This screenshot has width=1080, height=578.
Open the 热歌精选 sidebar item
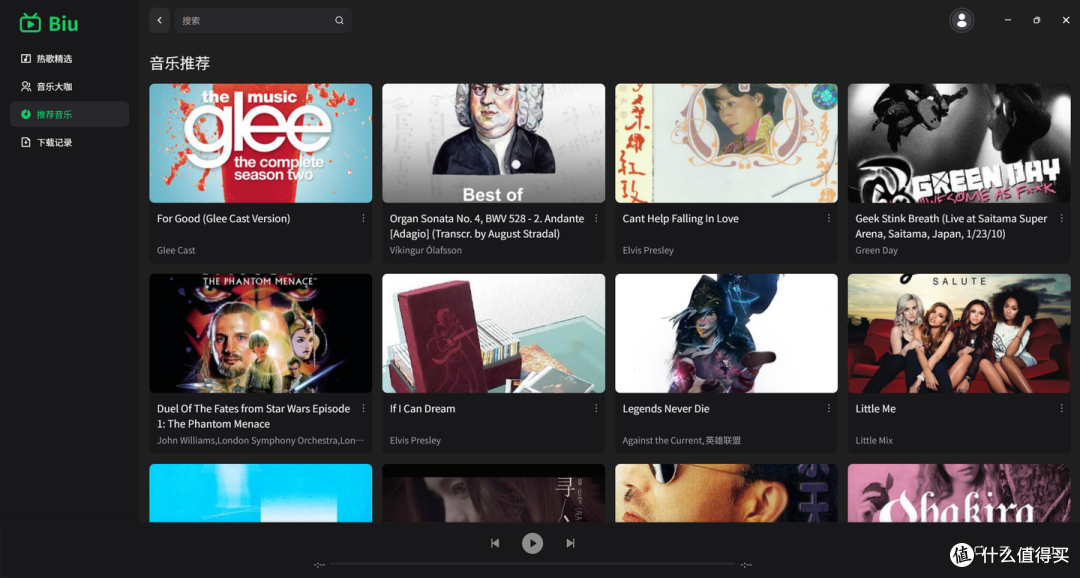tap(69, 59)
